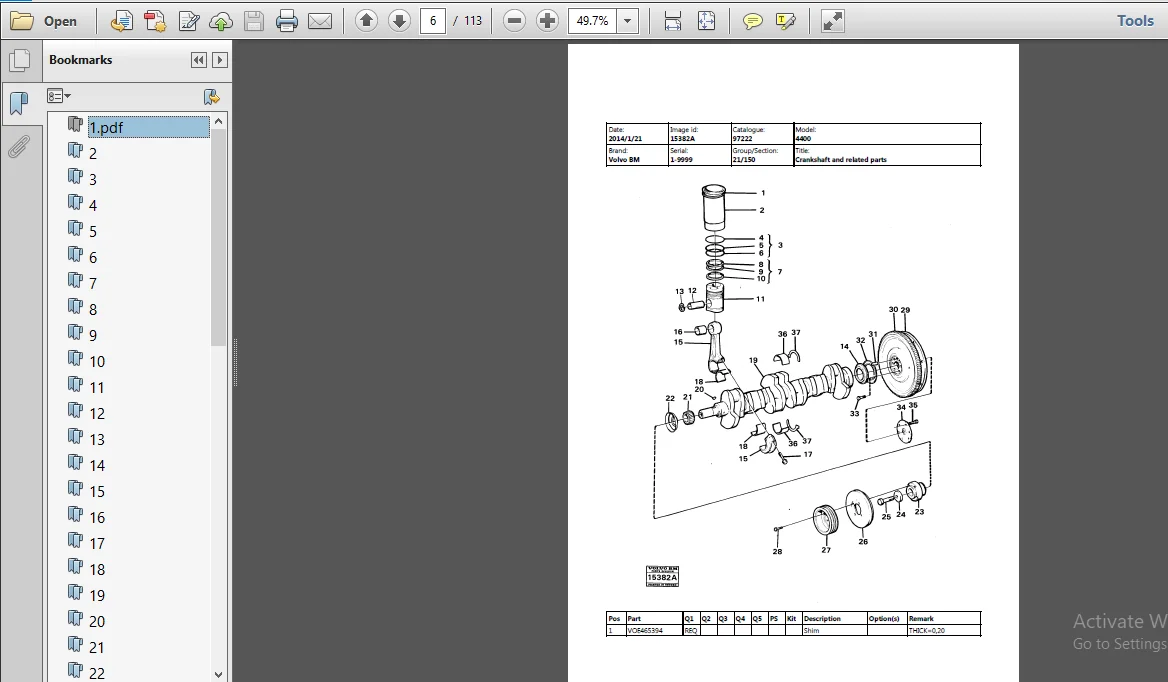Add a sticky note comment

(752, 21)
